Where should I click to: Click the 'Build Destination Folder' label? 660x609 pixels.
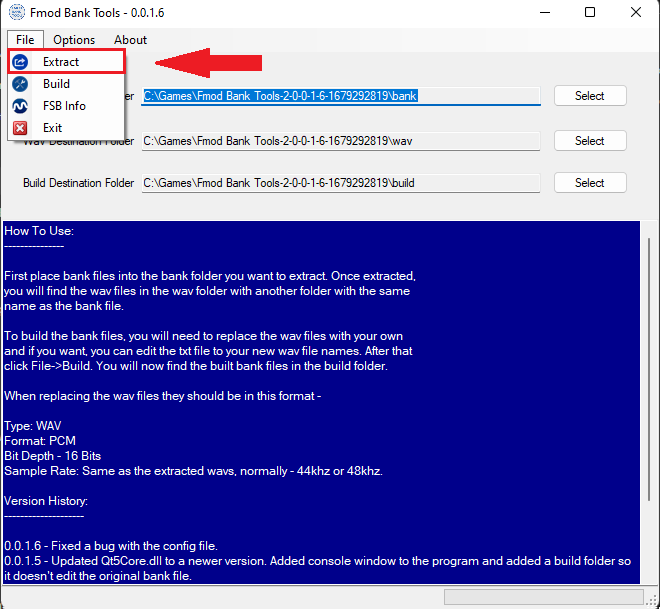pos(78,183)
